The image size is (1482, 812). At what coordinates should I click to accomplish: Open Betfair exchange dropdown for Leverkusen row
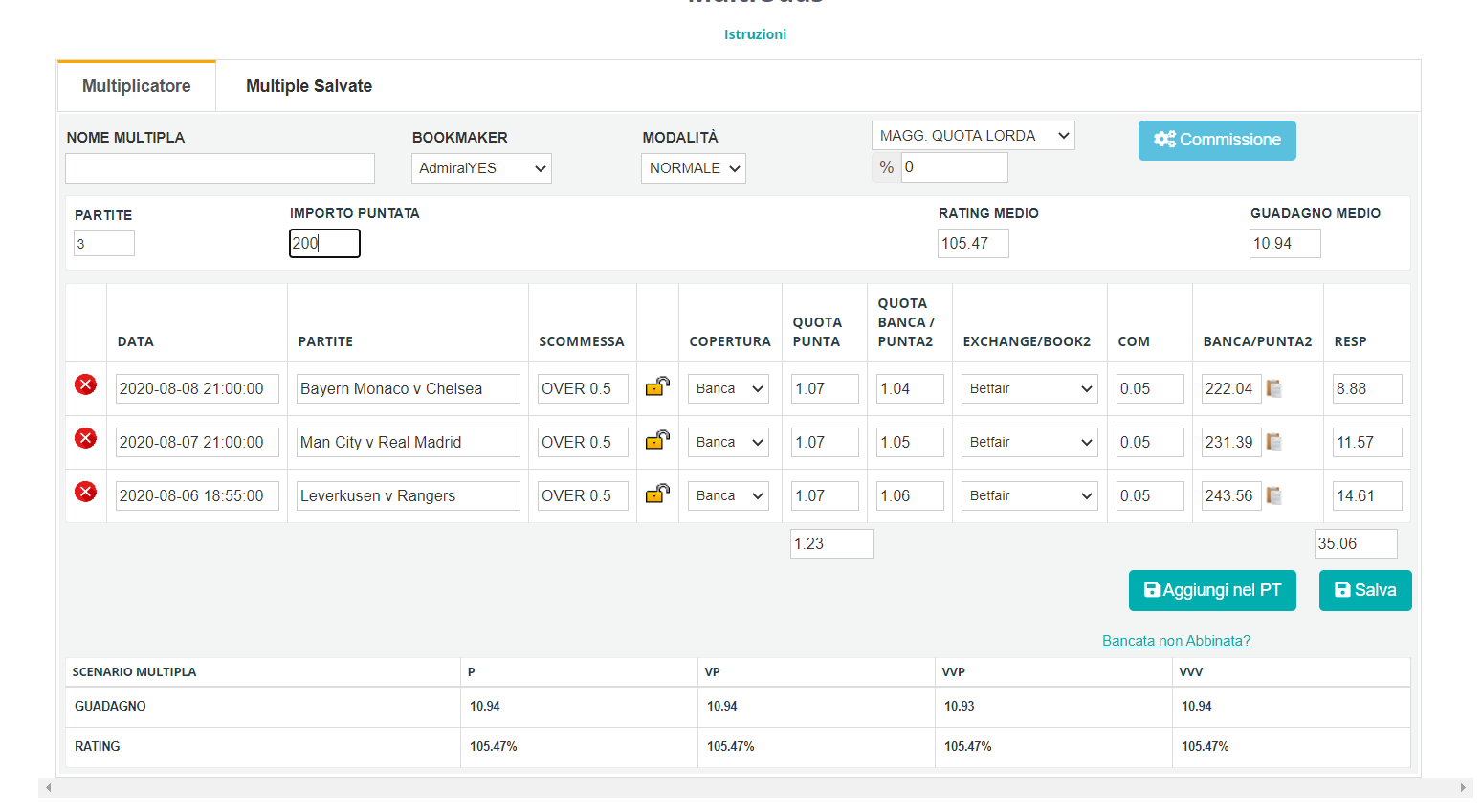pyautogui.click(x=1029, y=495)
